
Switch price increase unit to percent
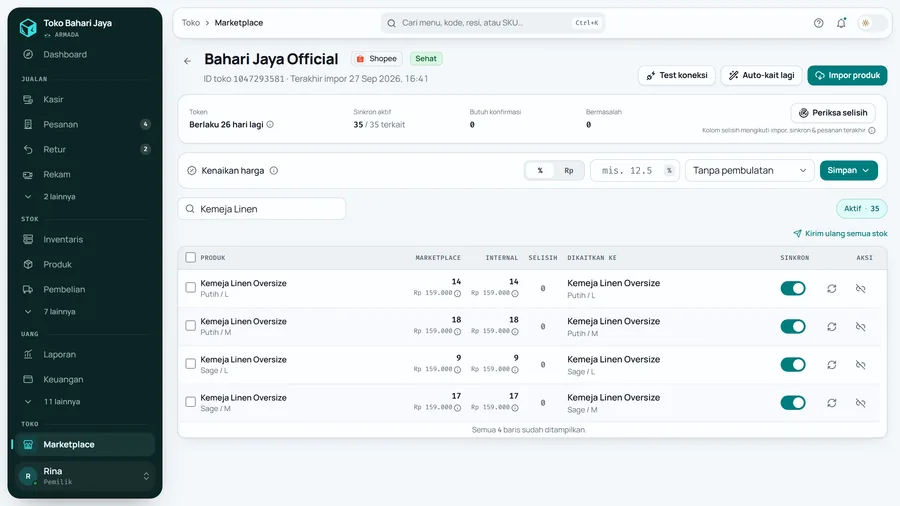point(540,170)
